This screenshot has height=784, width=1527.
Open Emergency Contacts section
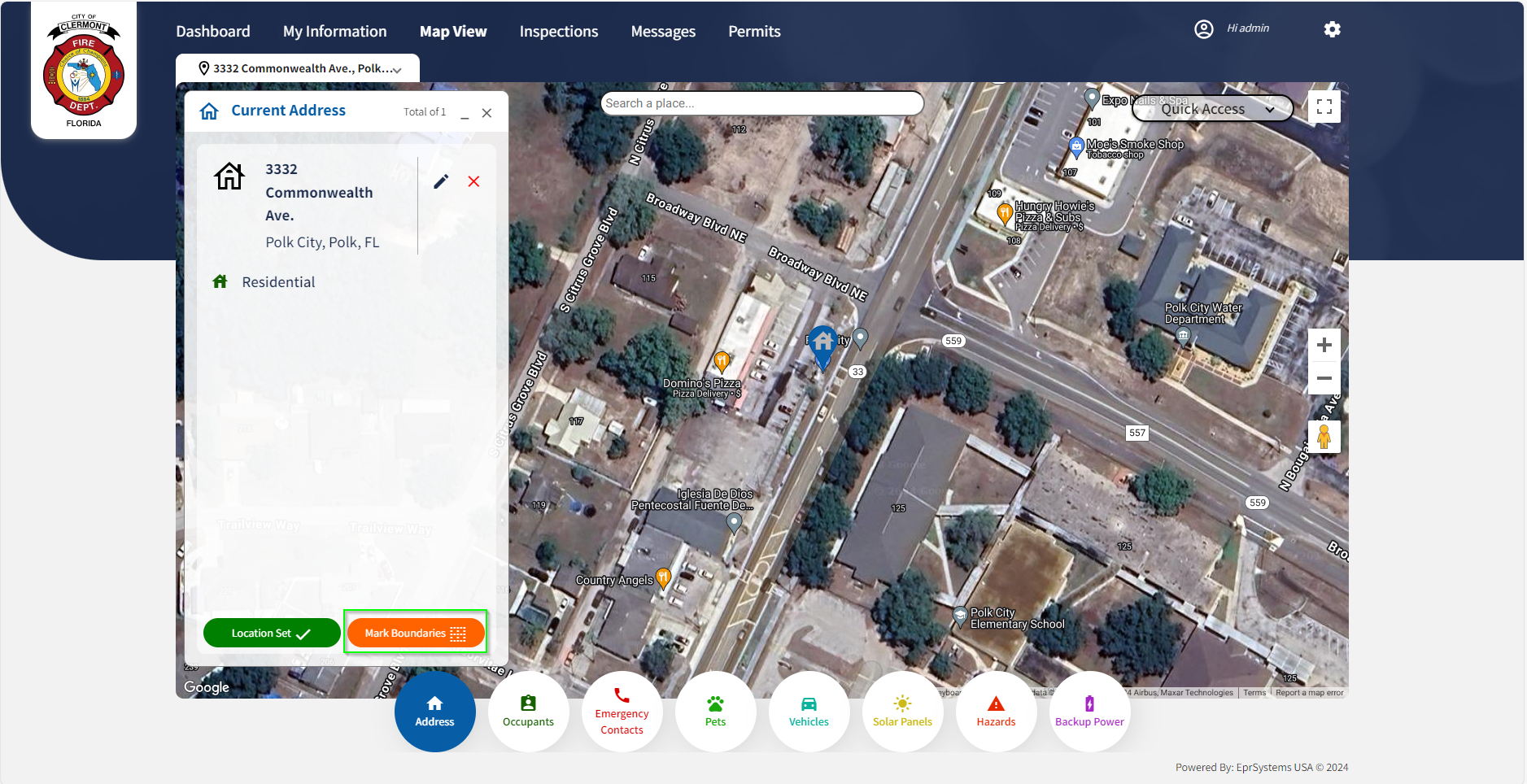coord(622,712)
